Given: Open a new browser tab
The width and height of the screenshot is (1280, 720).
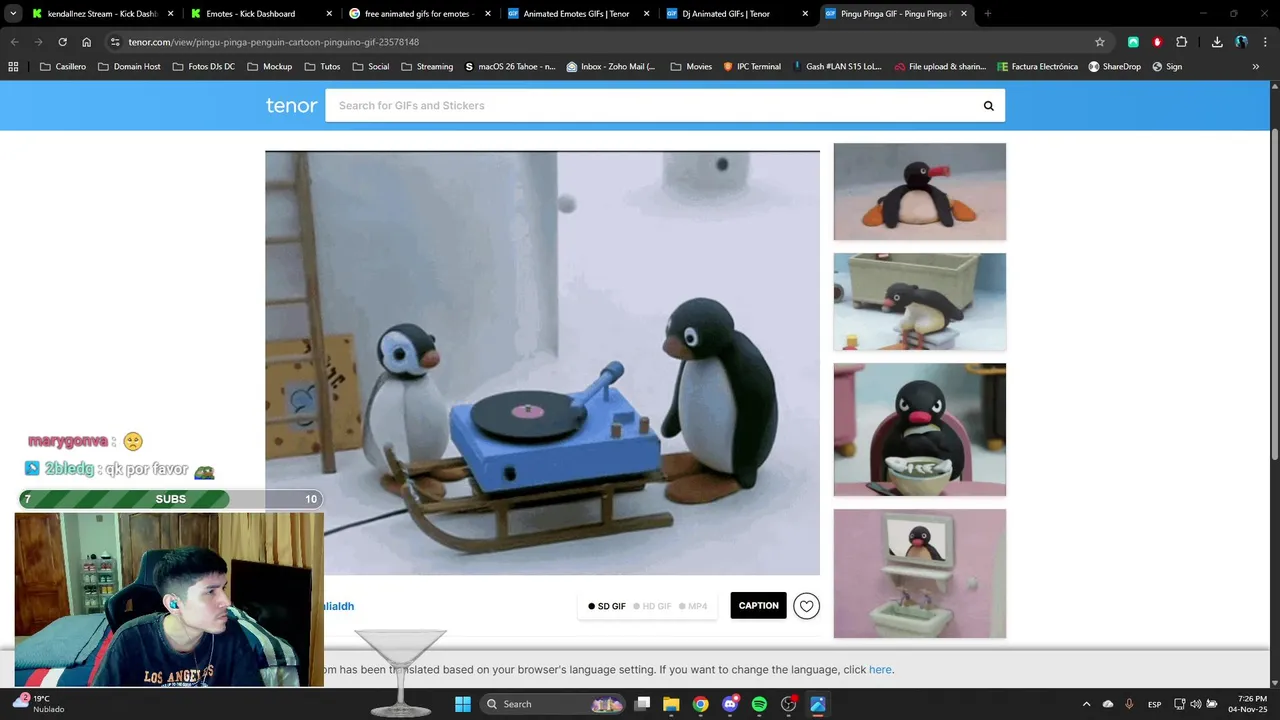Looking at the screenshot, I should click(x=988, y=14).
